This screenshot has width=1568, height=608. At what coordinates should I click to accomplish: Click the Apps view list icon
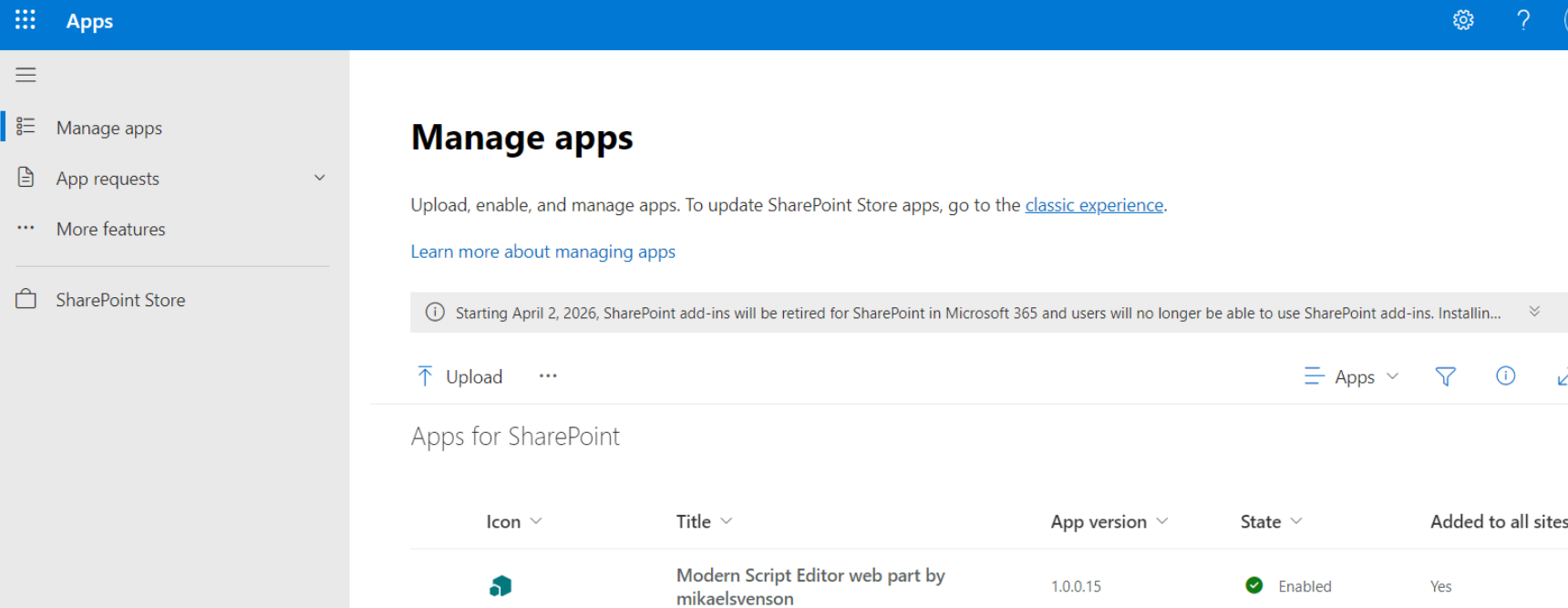pos(1314,376)
